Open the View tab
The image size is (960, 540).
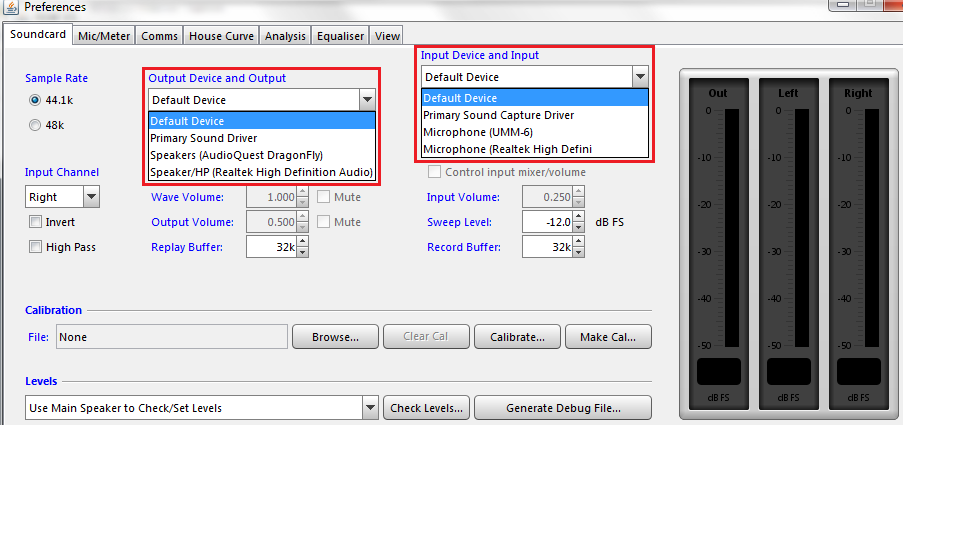coord(387,36)
